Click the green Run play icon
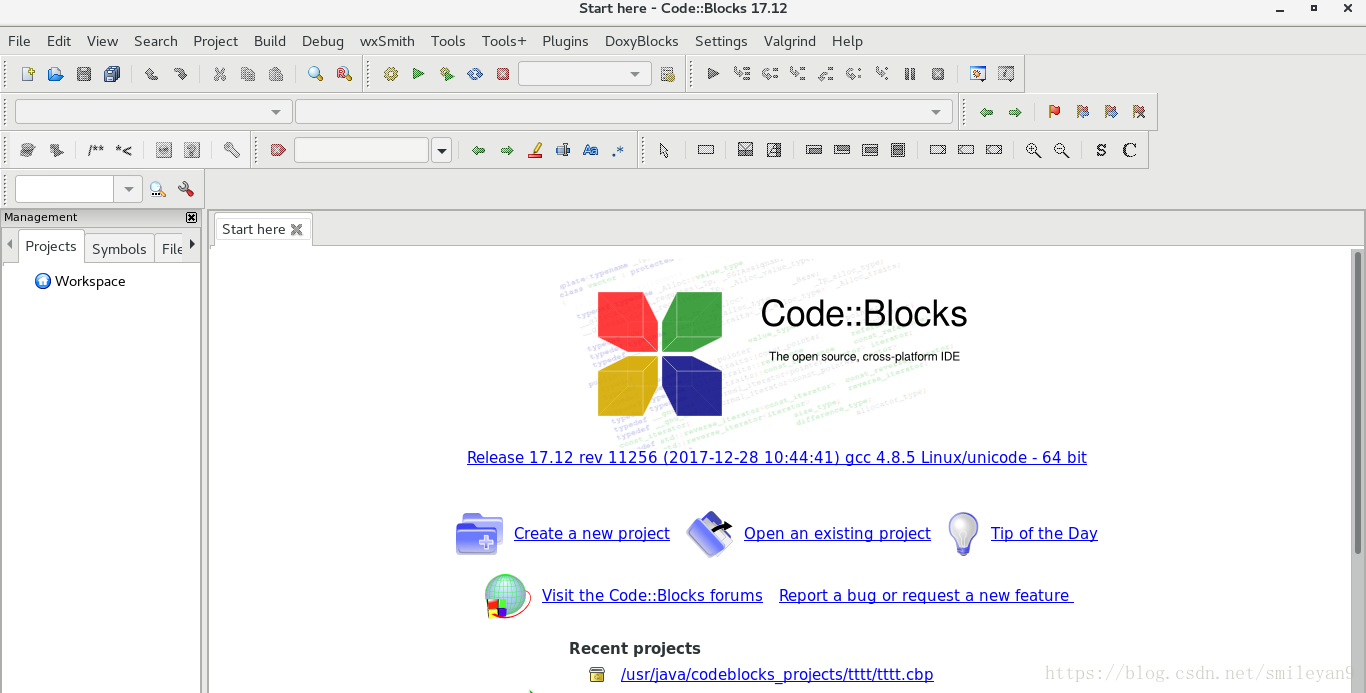The width and height of the screenshot is (1366, 693). pos(419,74)
